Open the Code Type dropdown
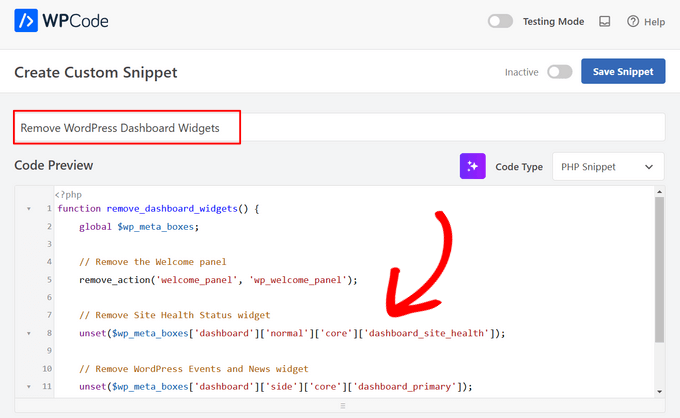 pos(608,167)
